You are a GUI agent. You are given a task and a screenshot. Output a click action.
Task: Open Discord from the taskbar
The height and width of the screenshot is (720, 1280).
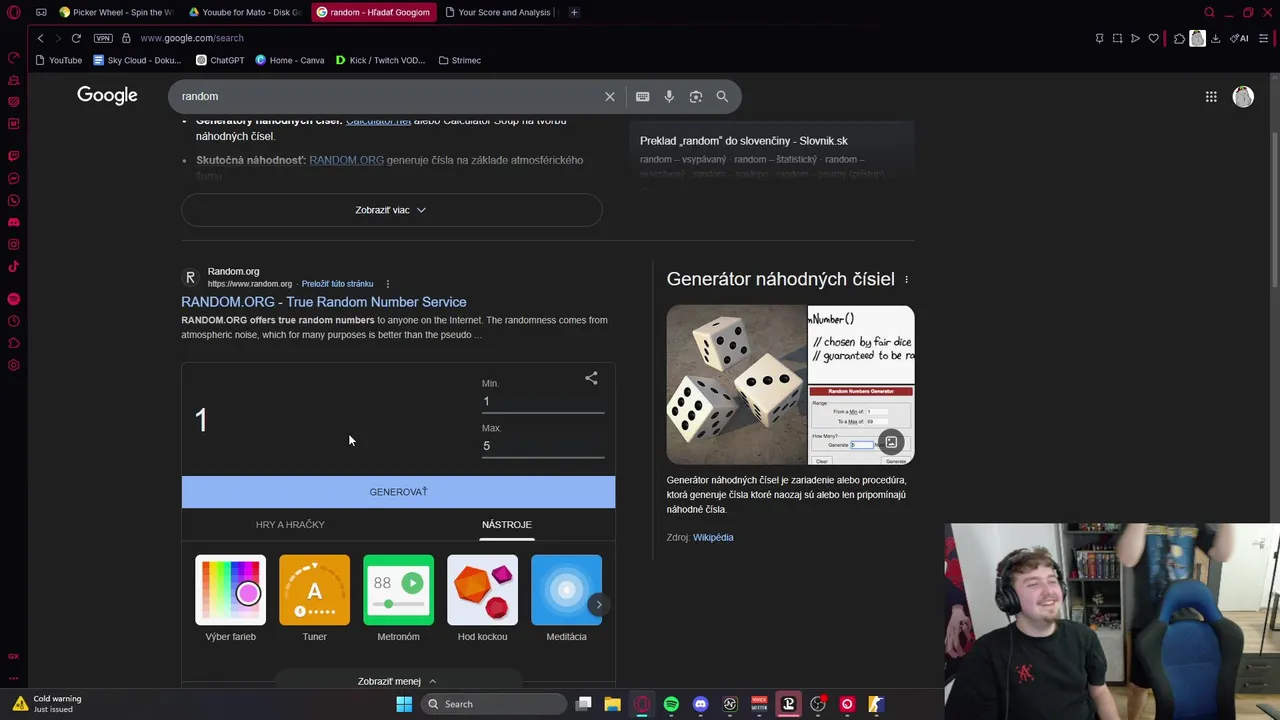pyautogui.click(x=700, y=704)
